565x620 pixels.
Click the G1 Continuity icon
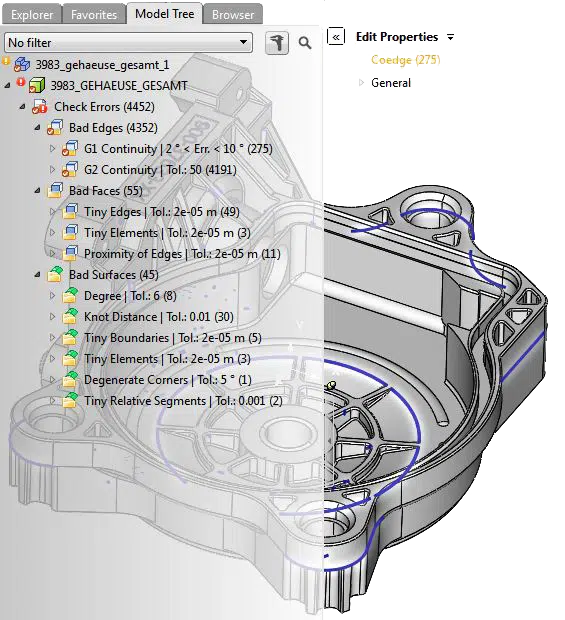[70, 149]
